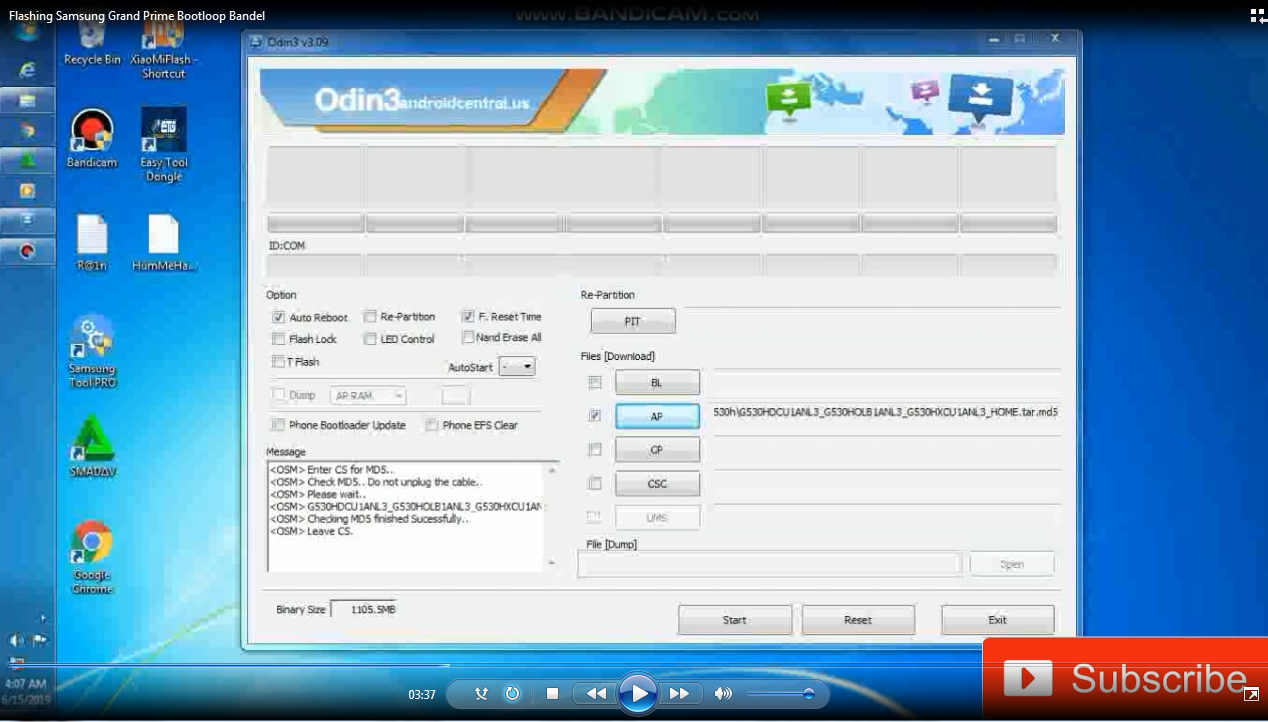Click the 'Enter CS for MD5' log line

[x=331, y=469]
